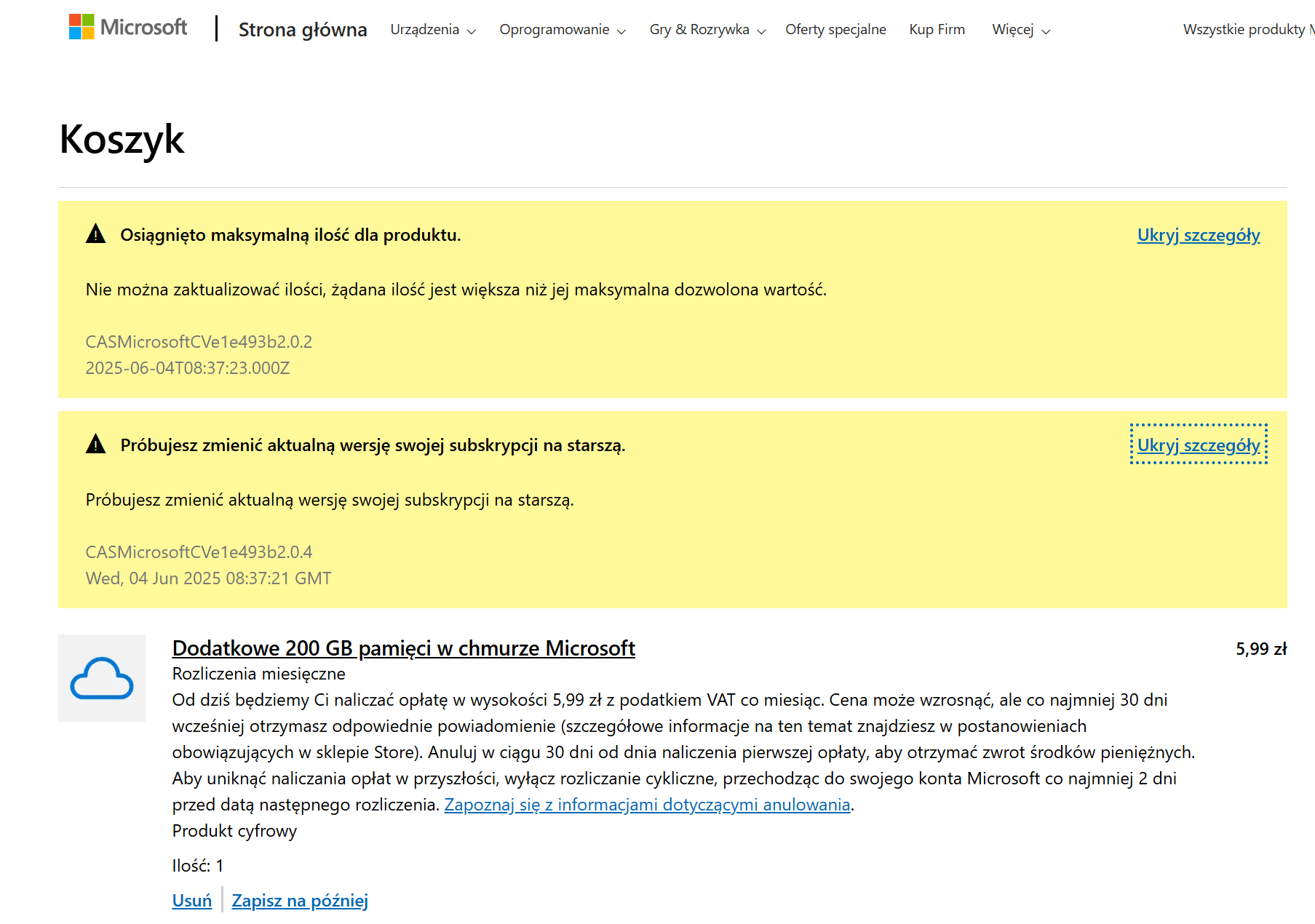Open Oferty specjalne in navigation
The image size is (1315, 924).
pyautogui.click(x=835, y=29)
